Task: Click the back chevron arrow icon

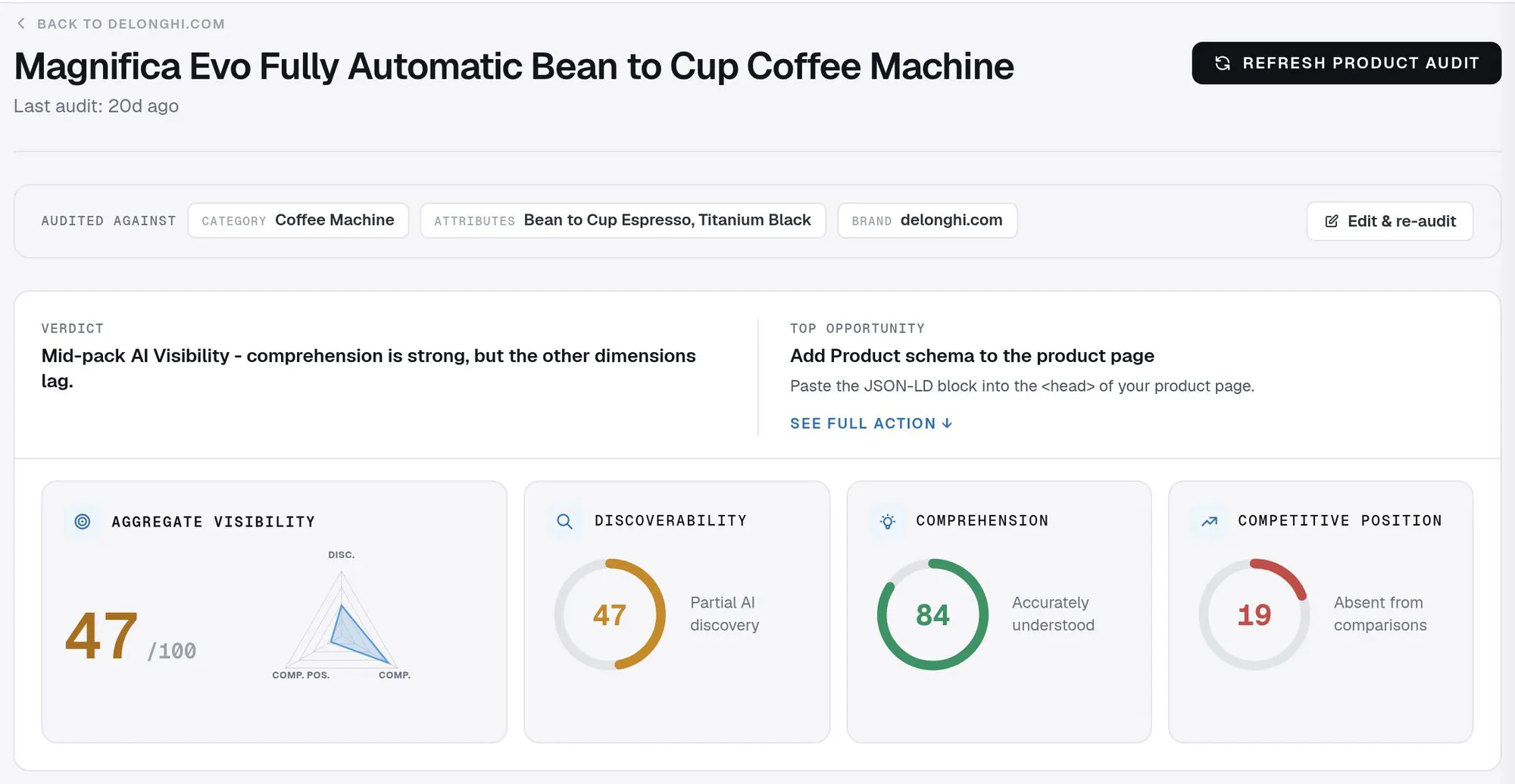Action: pos(21,23)
